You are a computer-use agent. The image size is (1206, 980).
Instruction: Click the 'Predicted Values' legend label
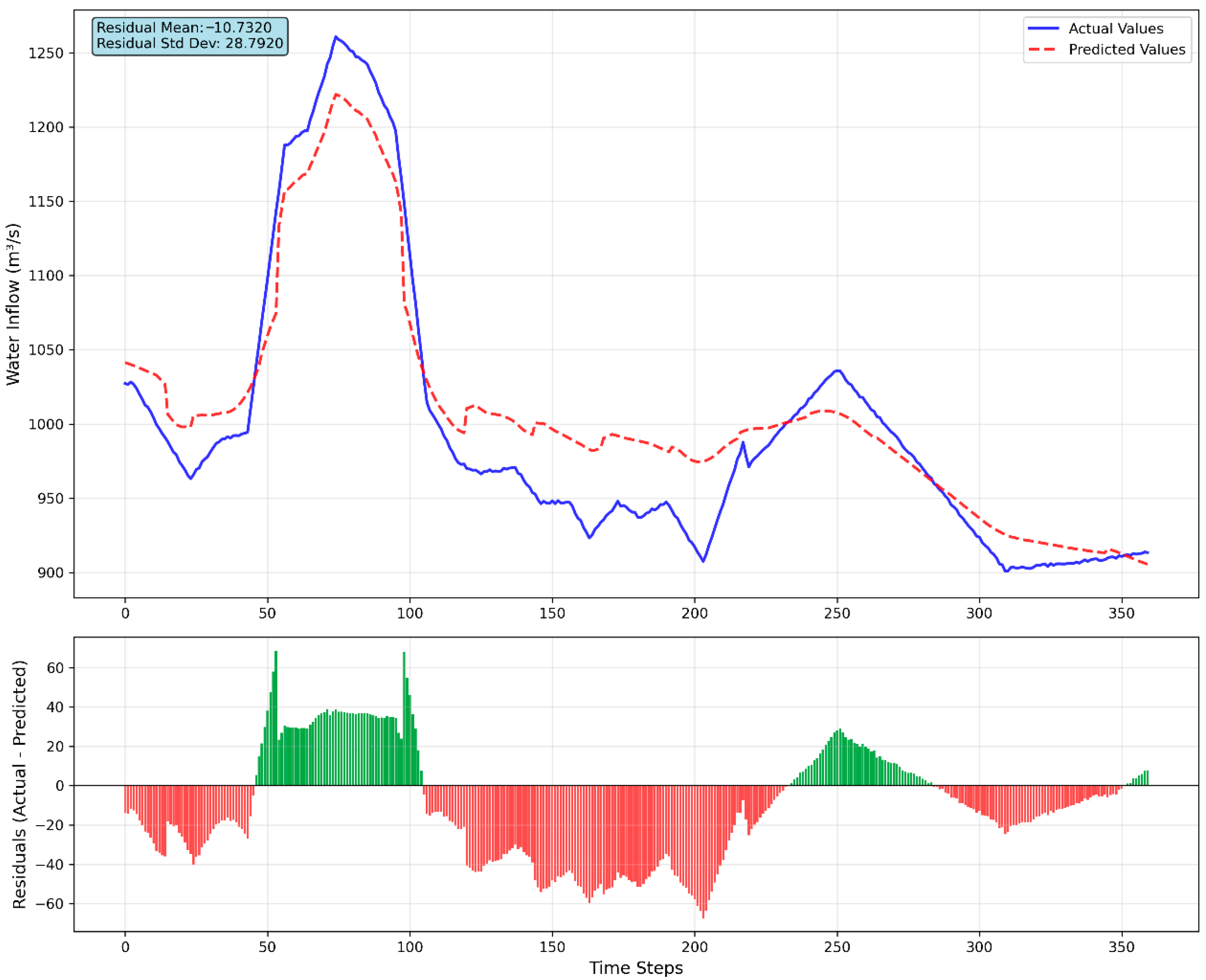tap(1126, 50)
